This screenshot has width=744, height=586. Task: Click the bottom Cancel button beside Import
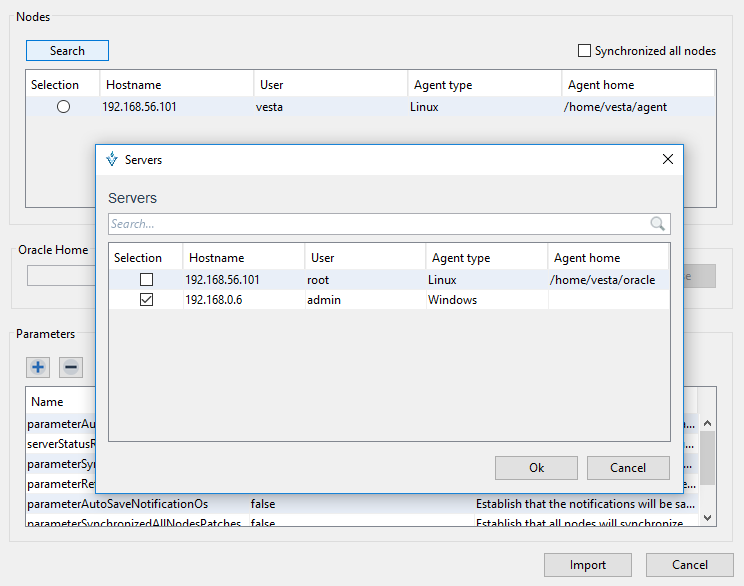click(690, 565)
